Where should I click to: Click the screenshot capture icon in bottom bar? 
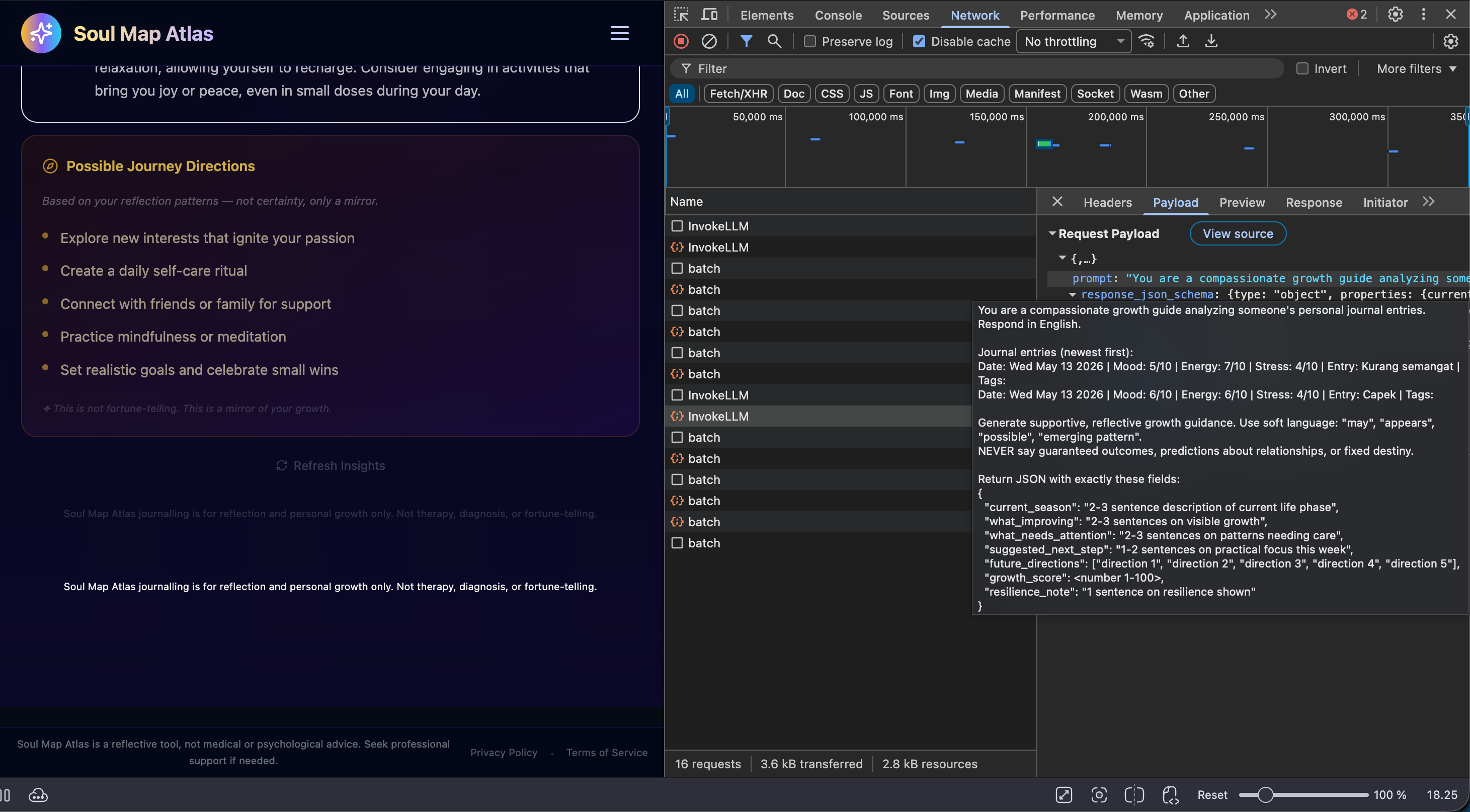[1099, 795]
